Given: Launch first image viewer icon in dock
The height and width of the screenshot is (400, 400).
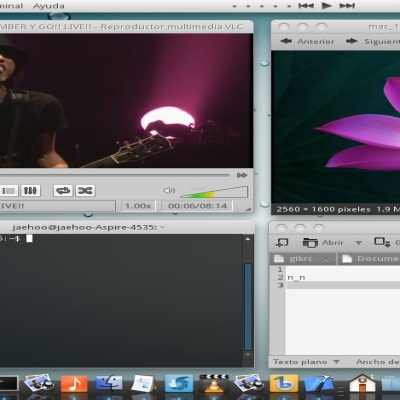Looking at the screenshot, I should tap(39, 383).
